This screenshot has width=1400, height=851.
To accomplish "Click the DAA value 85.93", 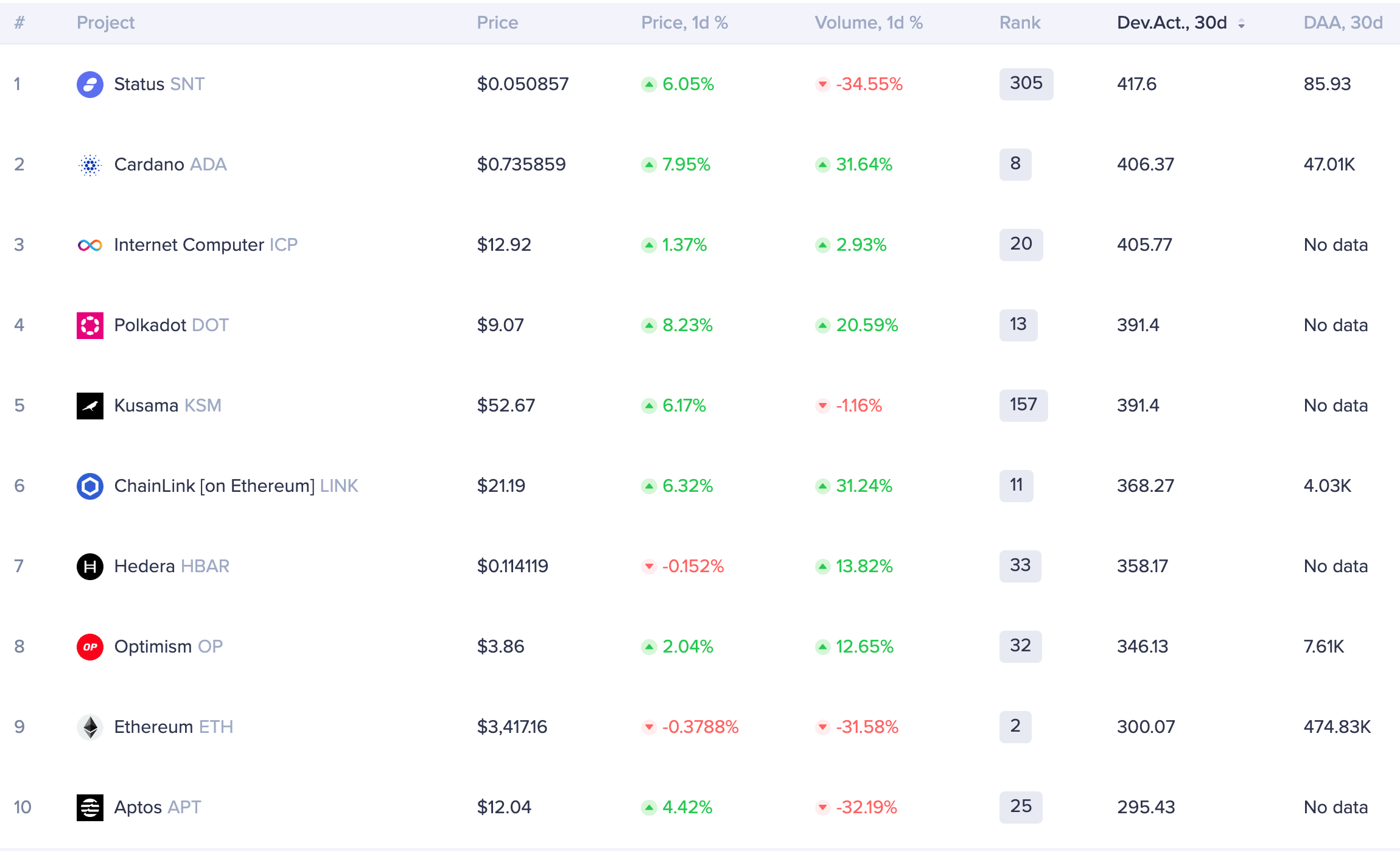I will (1327, 84).
